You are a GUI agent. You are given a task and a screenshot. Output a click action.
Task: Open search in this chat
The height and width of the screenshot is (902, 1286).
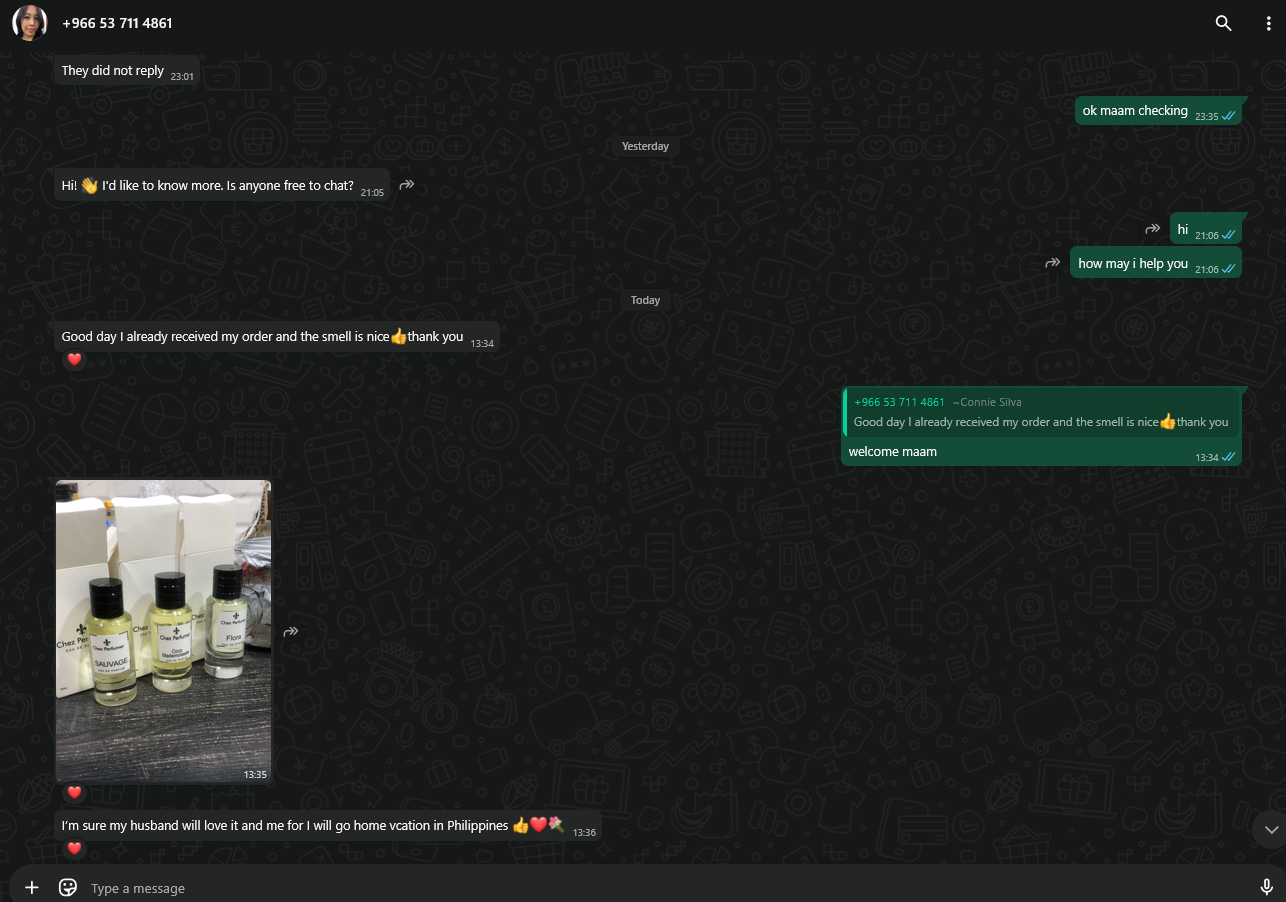pos(1223,23)
